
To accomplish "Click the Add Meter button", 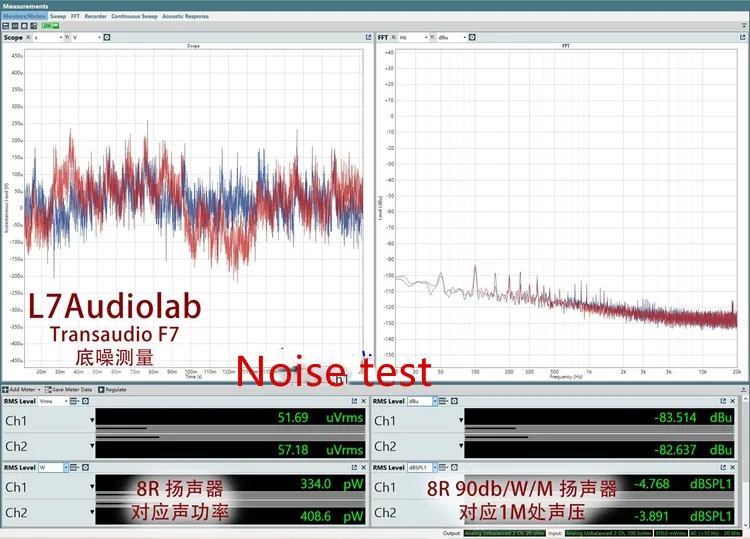I will [22, 390].
